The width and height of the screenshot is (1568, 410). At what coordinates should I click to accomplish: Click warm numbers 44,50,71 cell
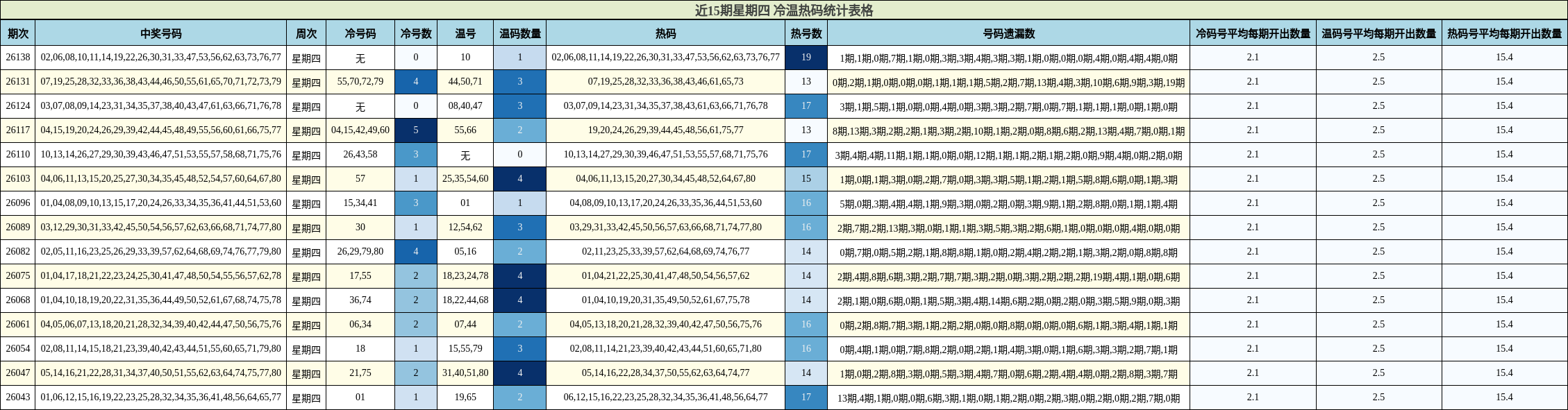pyautogui.click(x=465, y=82)
